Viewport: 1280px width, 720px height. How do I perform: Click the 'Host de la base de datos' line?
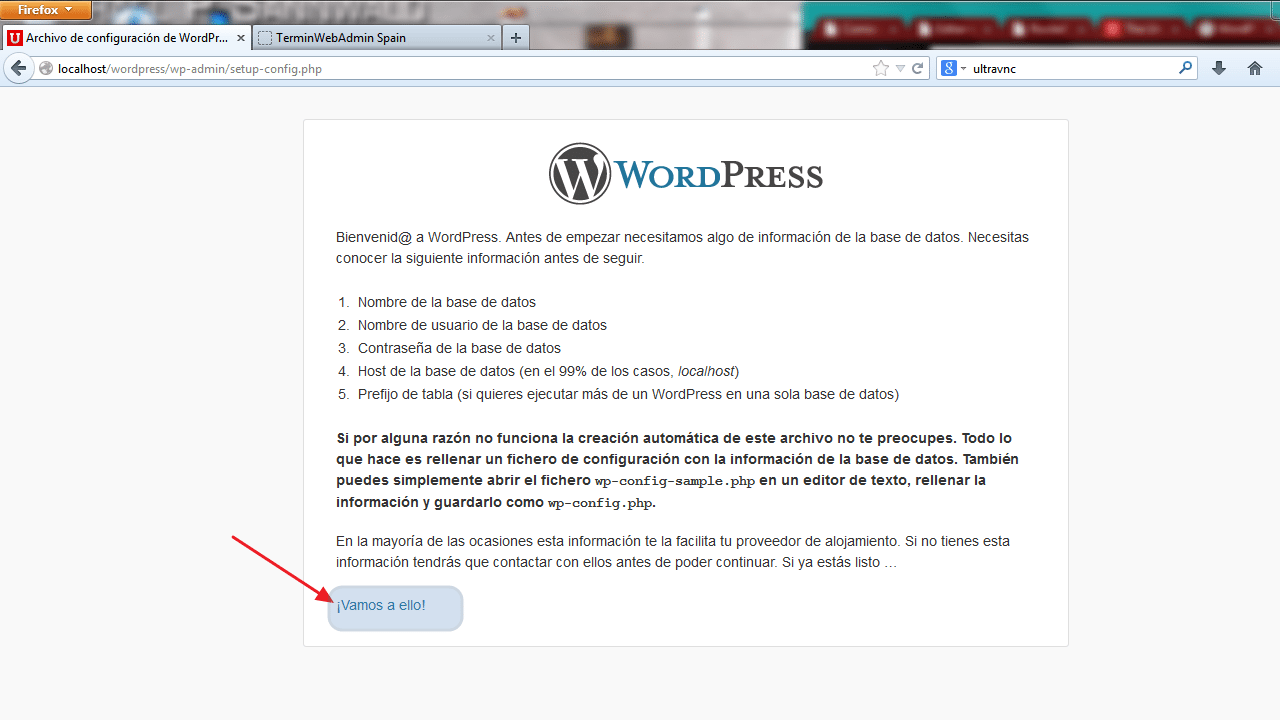click(548, 371)
